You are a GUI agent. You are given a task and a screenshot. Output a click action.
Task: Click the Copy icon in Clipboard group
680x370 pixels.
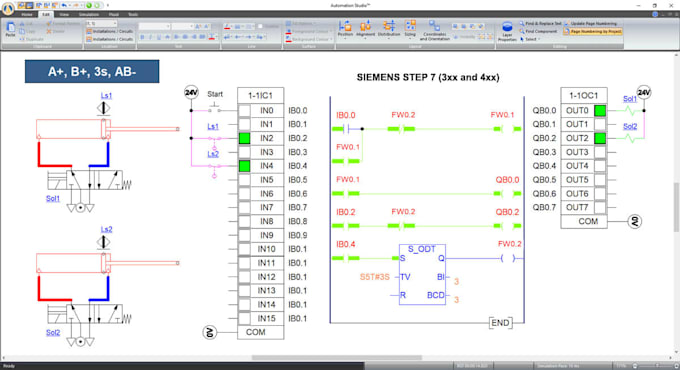(x=22, y=31)
